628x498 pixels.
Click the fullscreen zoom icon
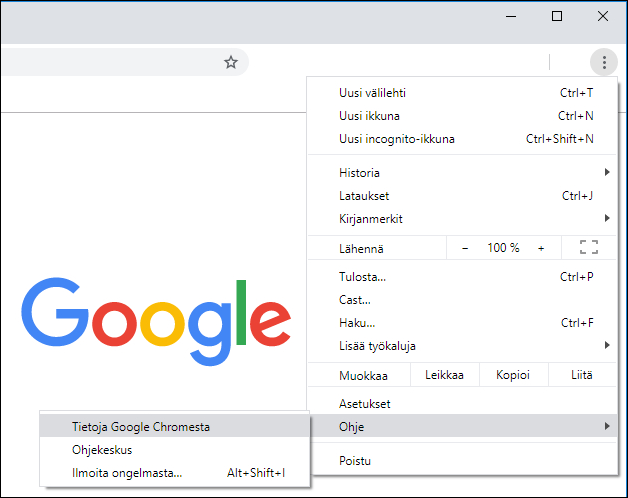pos(589,248)
